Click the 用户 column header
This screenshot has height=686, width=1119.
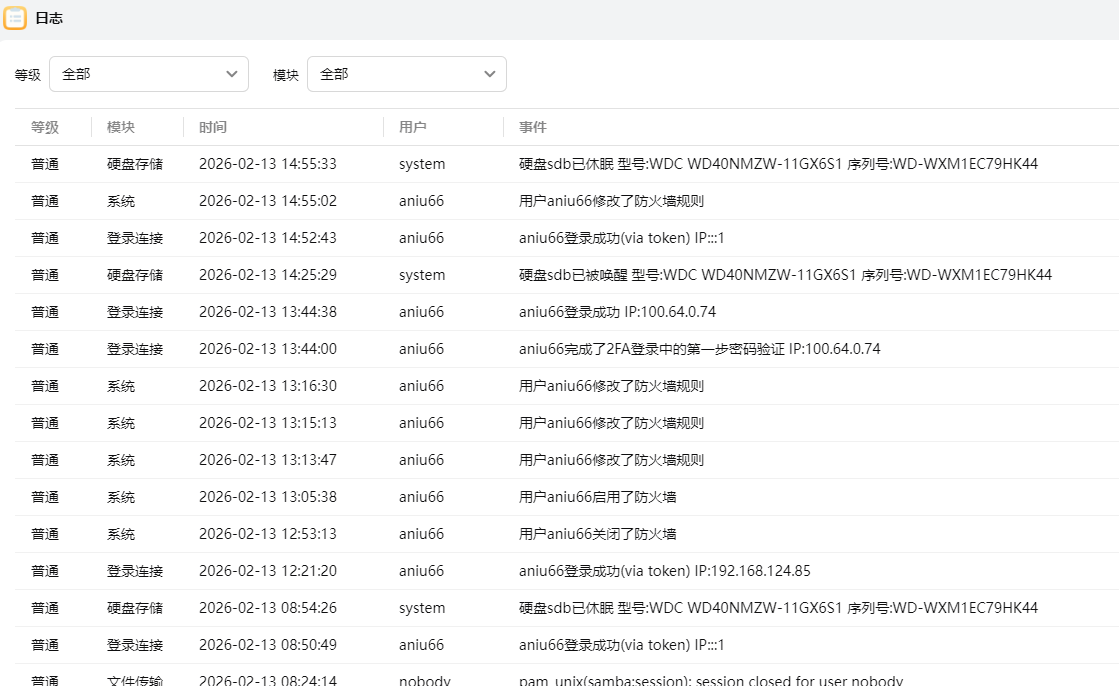pos(413,127)
